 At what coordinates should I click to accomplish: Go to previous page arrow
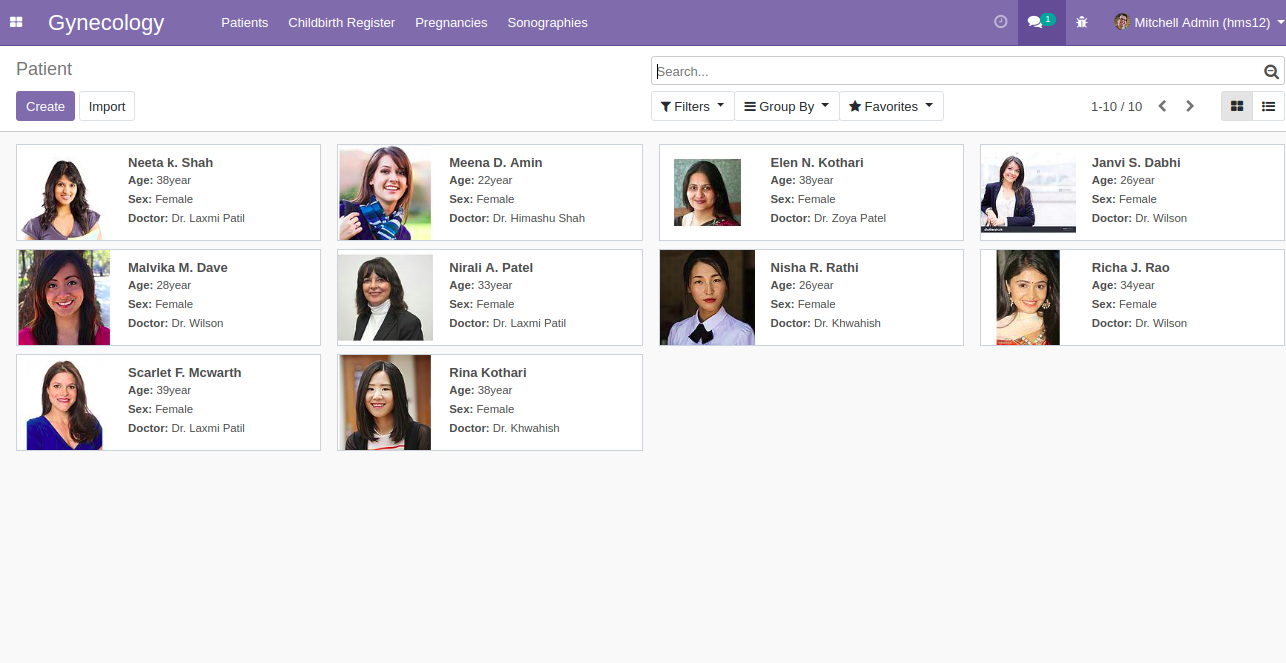[x=1162, y=106]
